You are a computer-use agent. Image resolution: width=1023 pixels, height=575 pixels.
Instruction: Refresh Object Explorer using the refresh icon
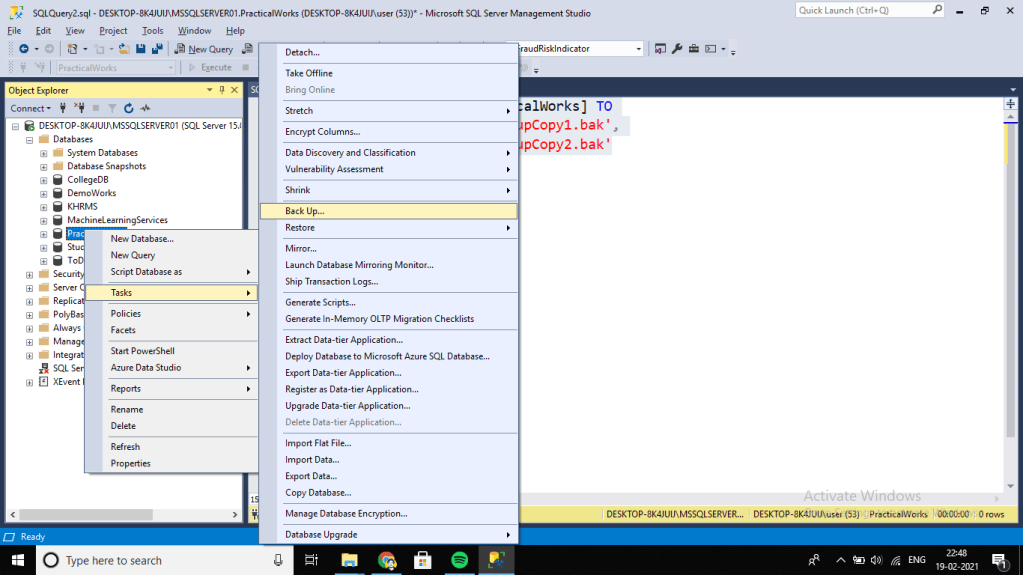click(x=128, y=108)
